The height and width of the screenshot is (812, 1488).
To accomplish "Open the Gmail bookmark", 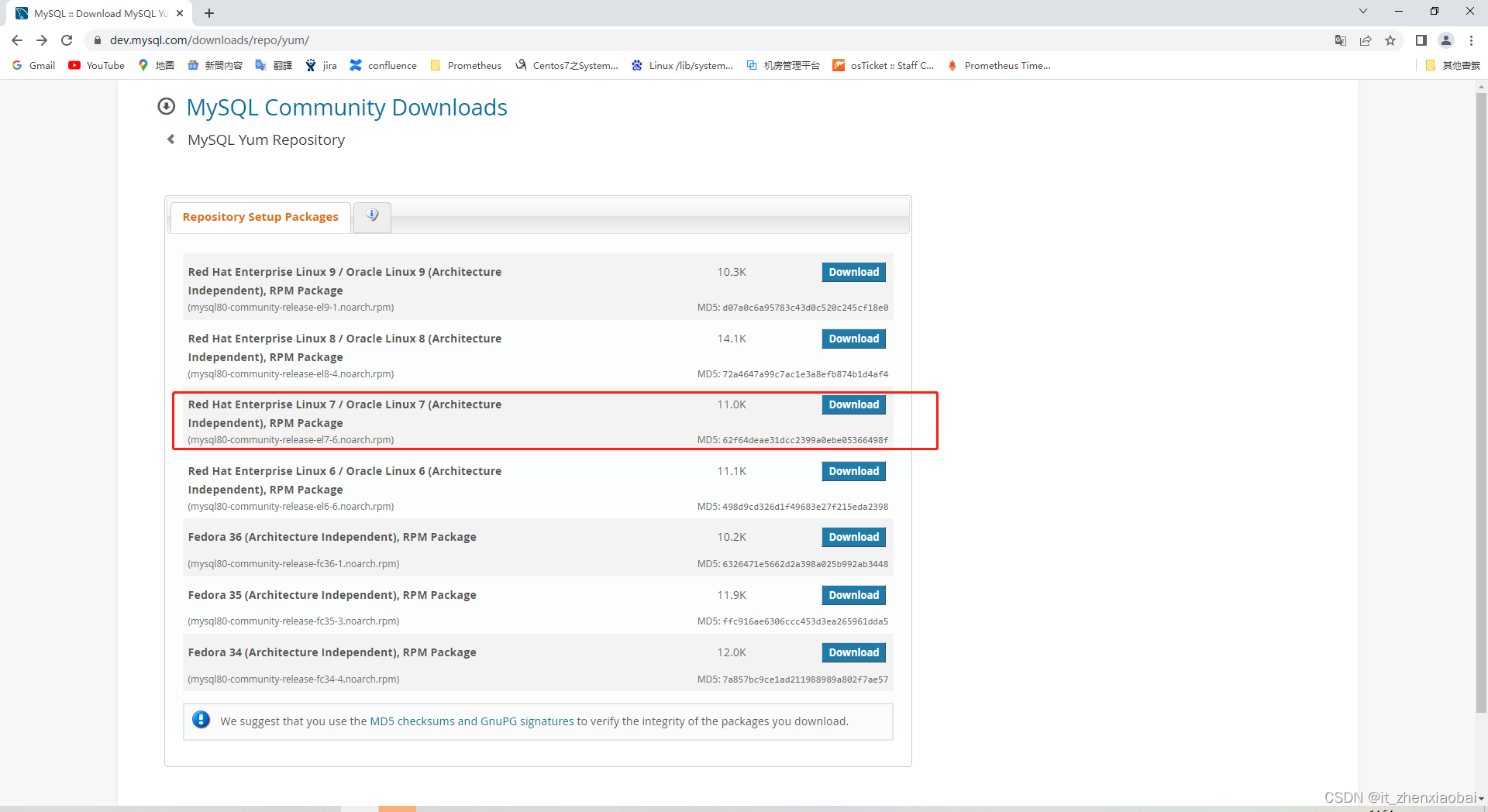I will [x=34, y=66].
